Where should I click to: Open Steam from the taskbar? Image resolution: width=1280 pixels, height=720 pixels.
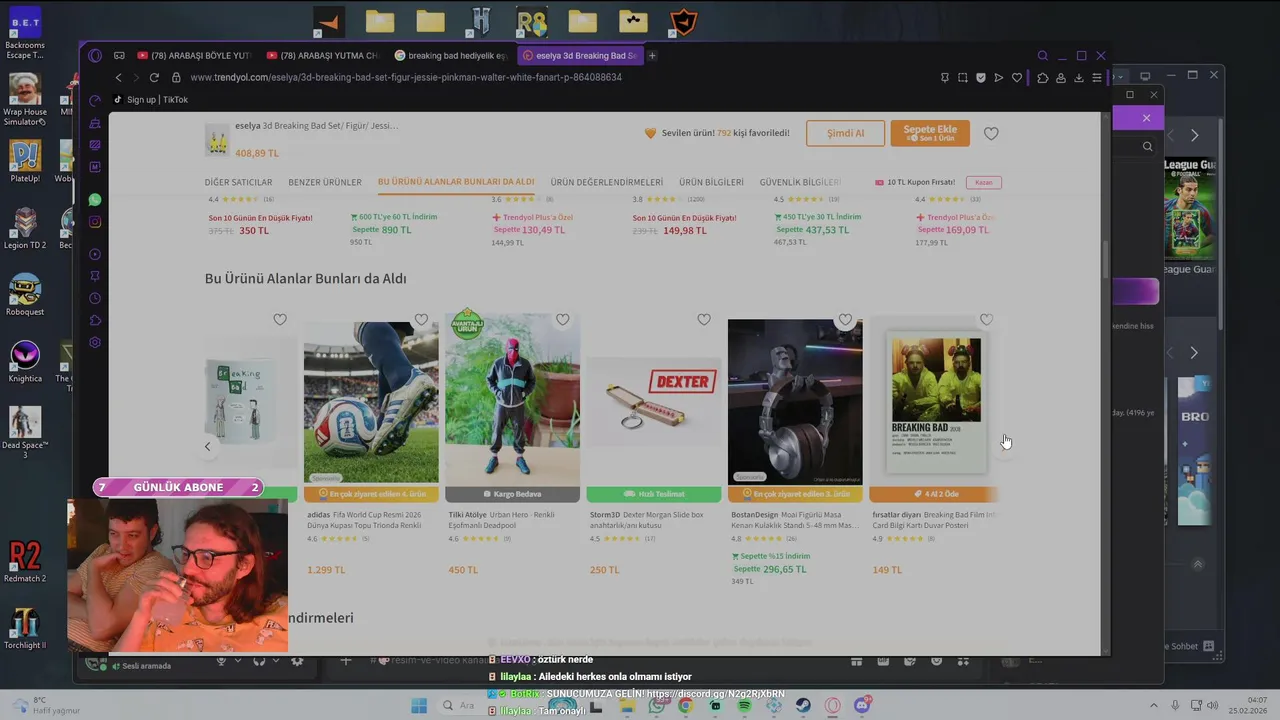tap(803, 705)
